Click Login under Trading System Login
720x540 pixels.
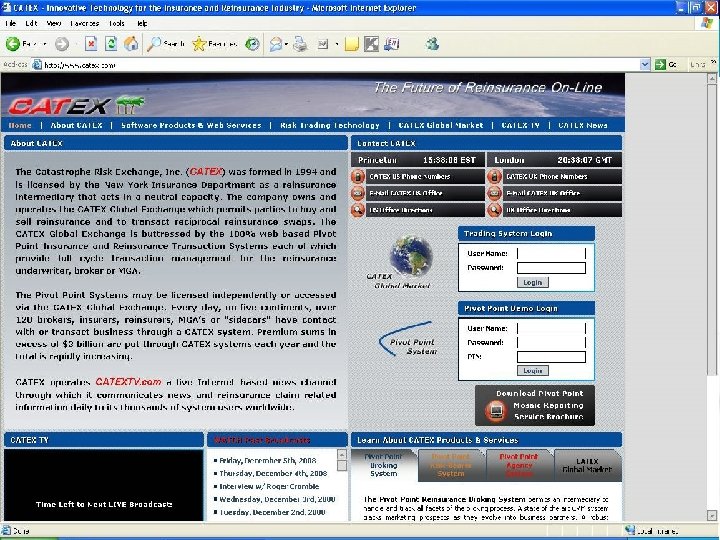coord(533,282)
